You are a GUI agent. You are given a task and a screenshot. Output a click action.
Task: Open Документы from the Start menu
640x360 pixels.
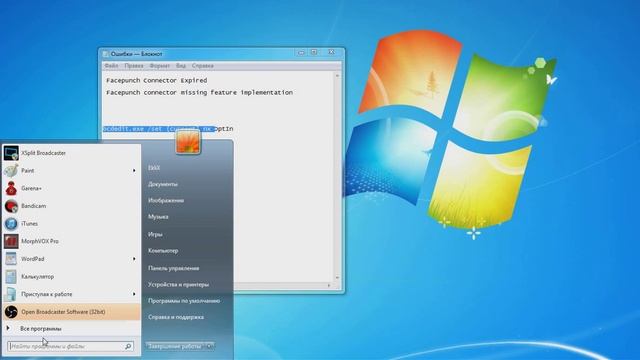tap(163, 184)
